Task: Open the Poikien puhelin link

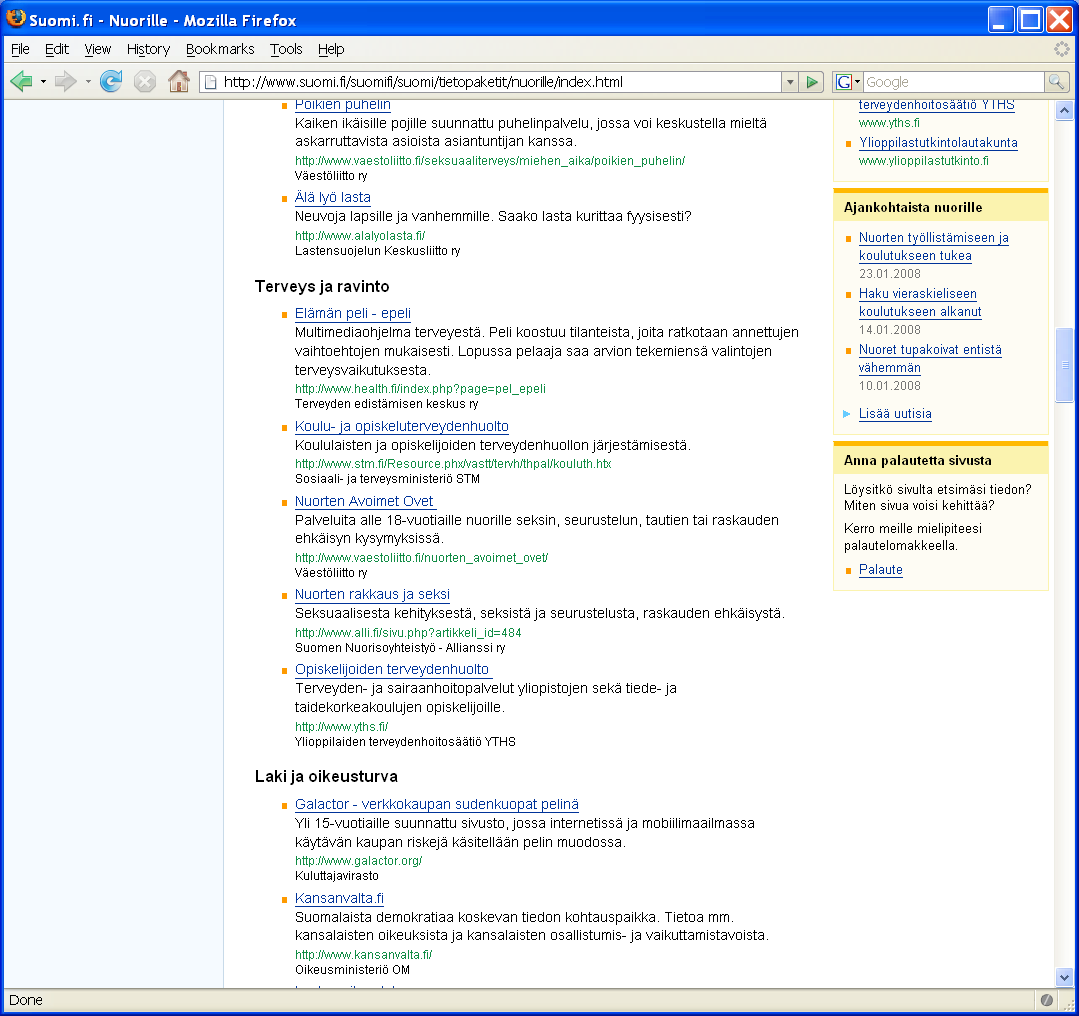Action: coord(343,105)
